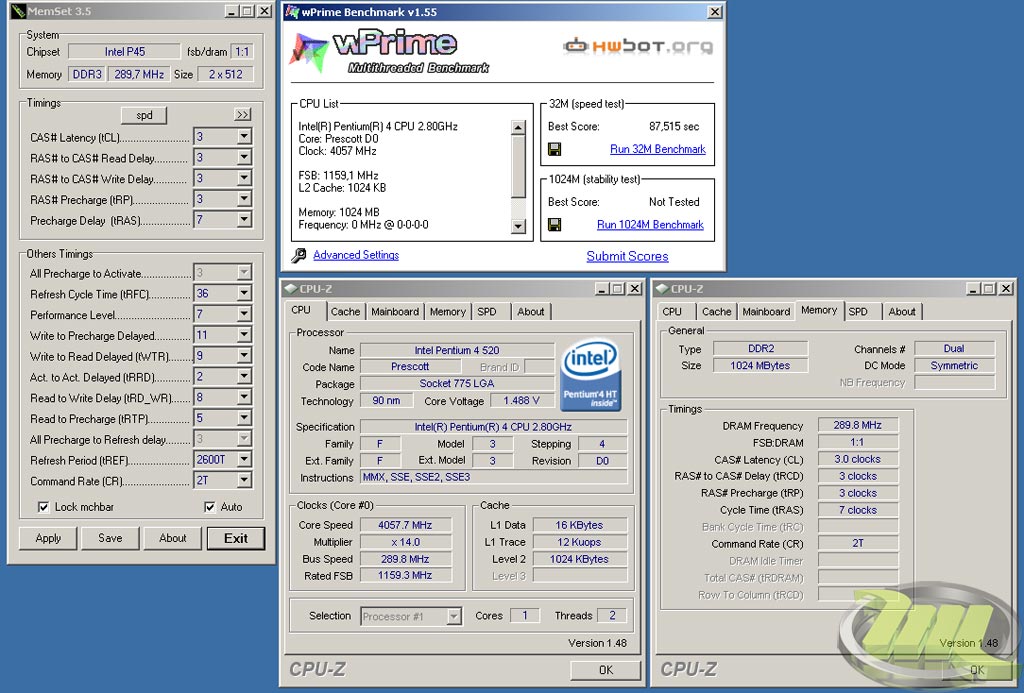The width and height of the screenshot is (1024, 693).
Task: Click the wrench icon beside Advanced Settings
Action: (x=298, y=255)
